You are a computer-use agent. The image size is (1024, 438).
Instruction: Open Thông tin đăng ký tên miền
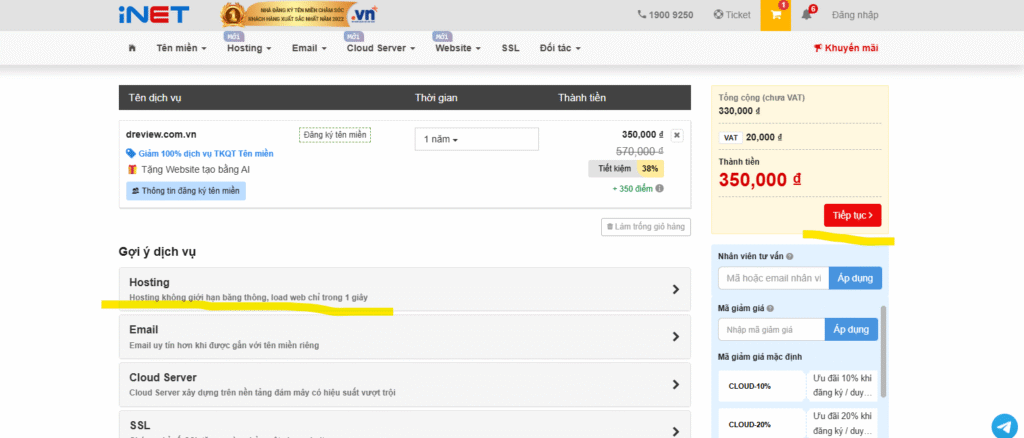[x=185, y=191]
